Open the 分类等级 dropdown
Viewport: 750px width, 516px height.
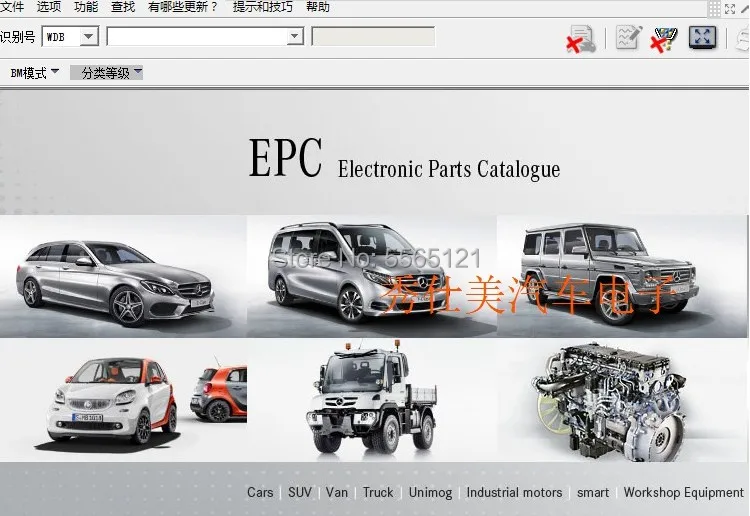tap(106, 73)
